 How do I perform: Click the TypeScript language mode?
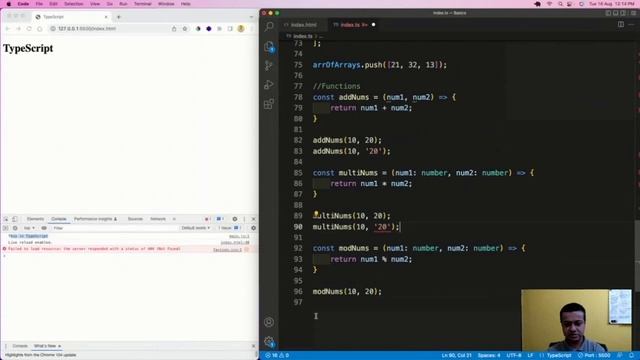click(x=558, y=356)
